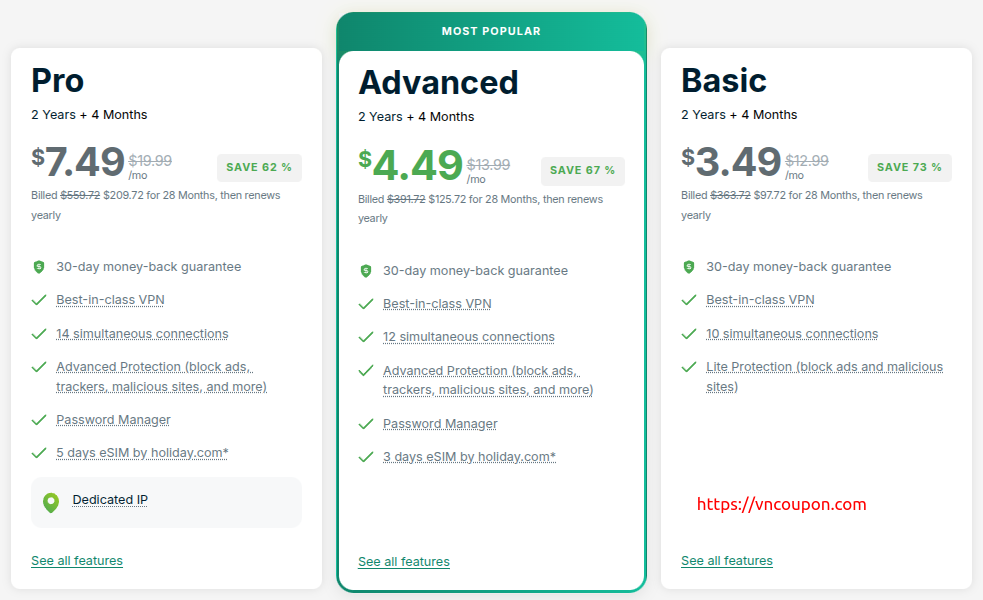Click 3 days eSIM by holiday.com link
The height and width of the screenshot is (600, 983).
pos(469,457)
